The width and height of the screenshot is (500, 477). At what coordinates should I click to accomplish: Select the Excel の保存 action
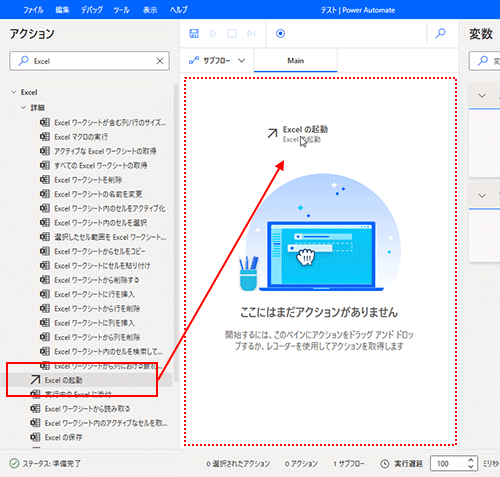(x=56, y=437)
